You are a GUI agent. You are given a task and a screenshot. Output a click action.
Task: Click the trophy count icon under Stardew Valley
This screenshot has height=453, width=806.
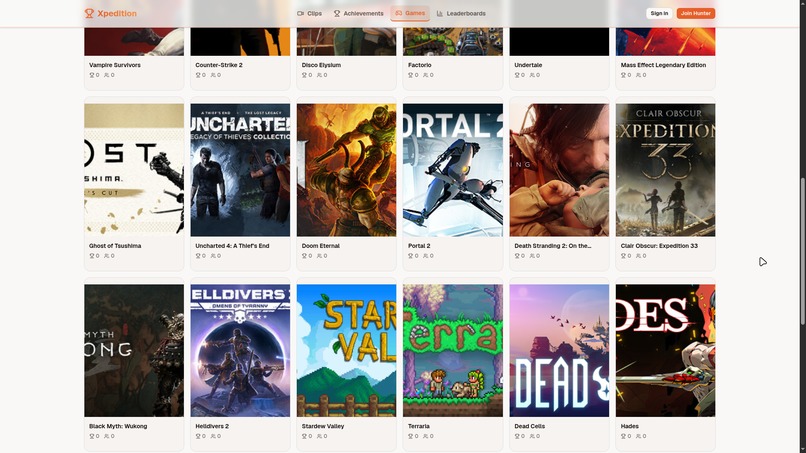(x=305, y=436)
